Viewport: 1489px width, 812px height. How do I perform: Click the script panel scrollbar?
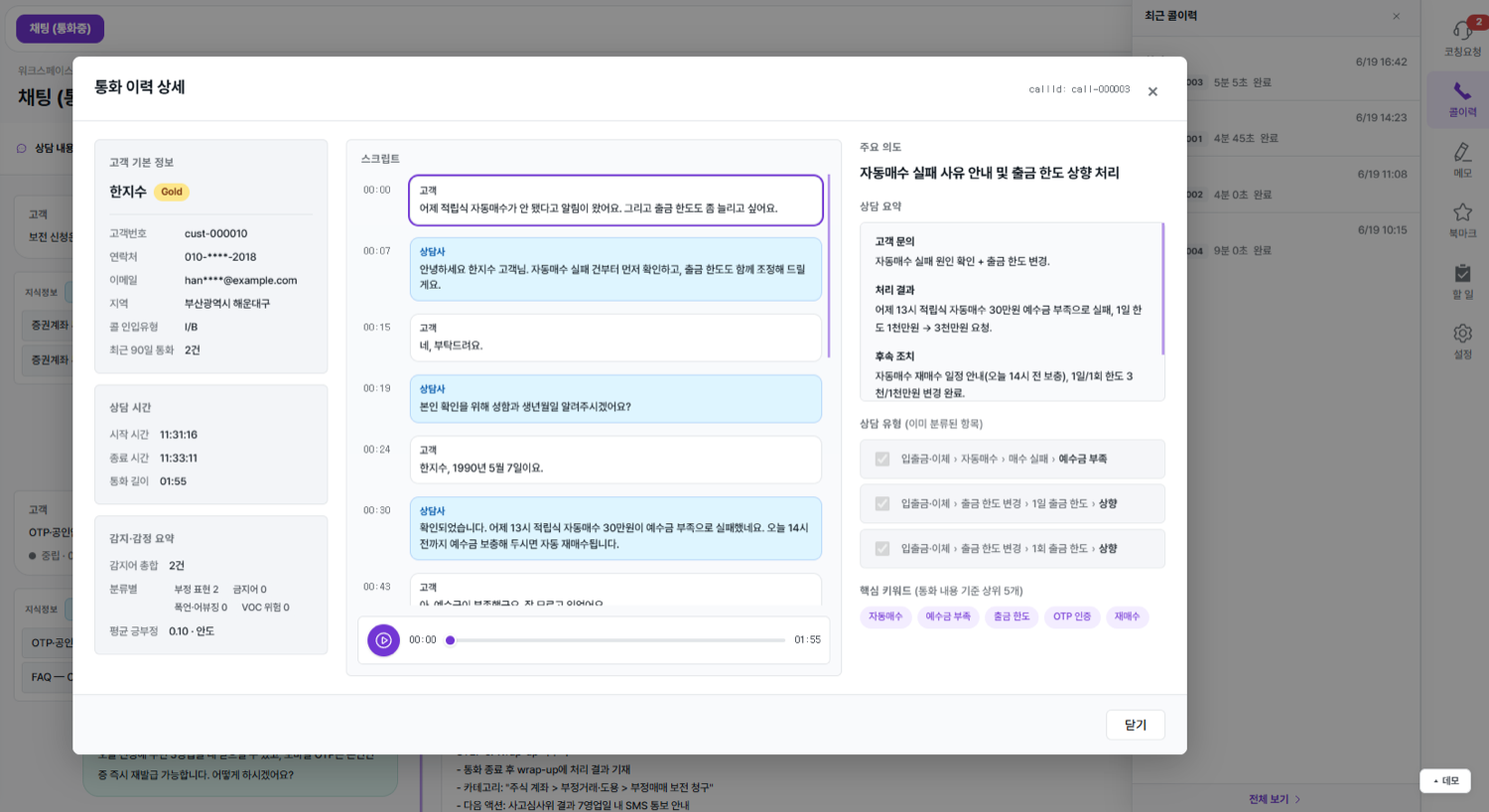point(828,266)
